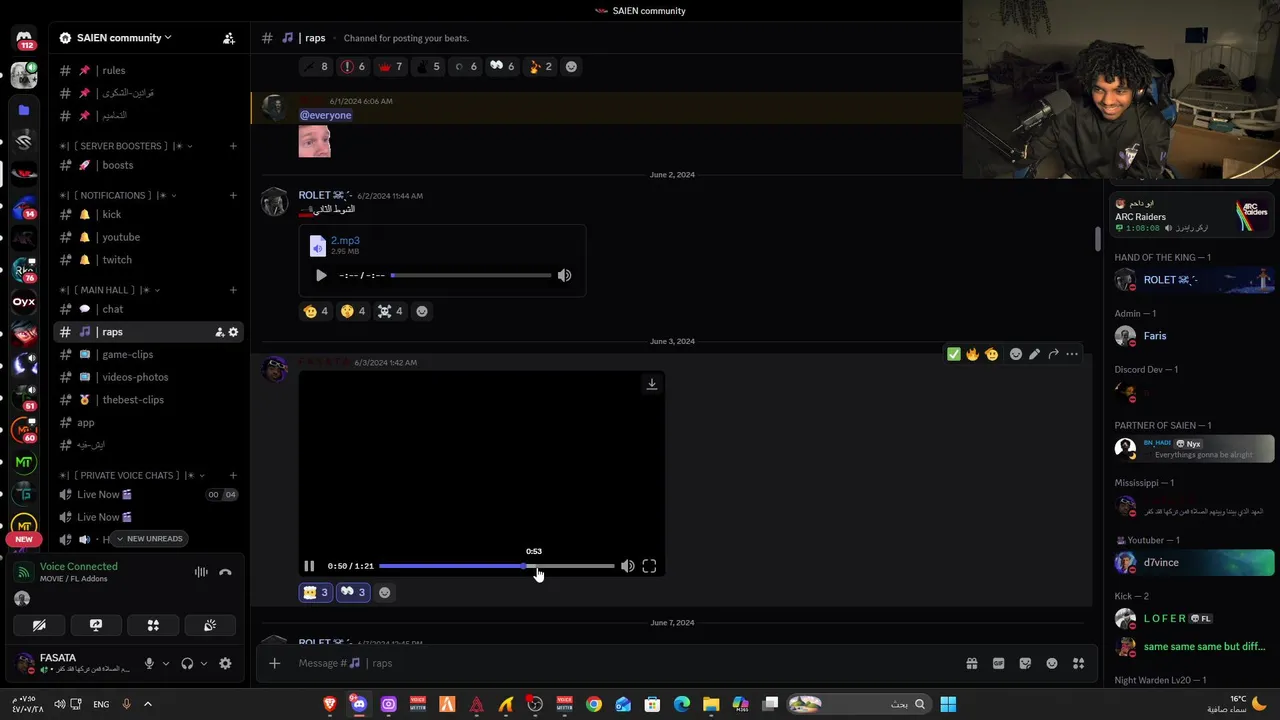The height and width of the screenshot is (720, 1280).
Task: Seek in the 2.mp3 audio bar
Action: tap(471, 275)
